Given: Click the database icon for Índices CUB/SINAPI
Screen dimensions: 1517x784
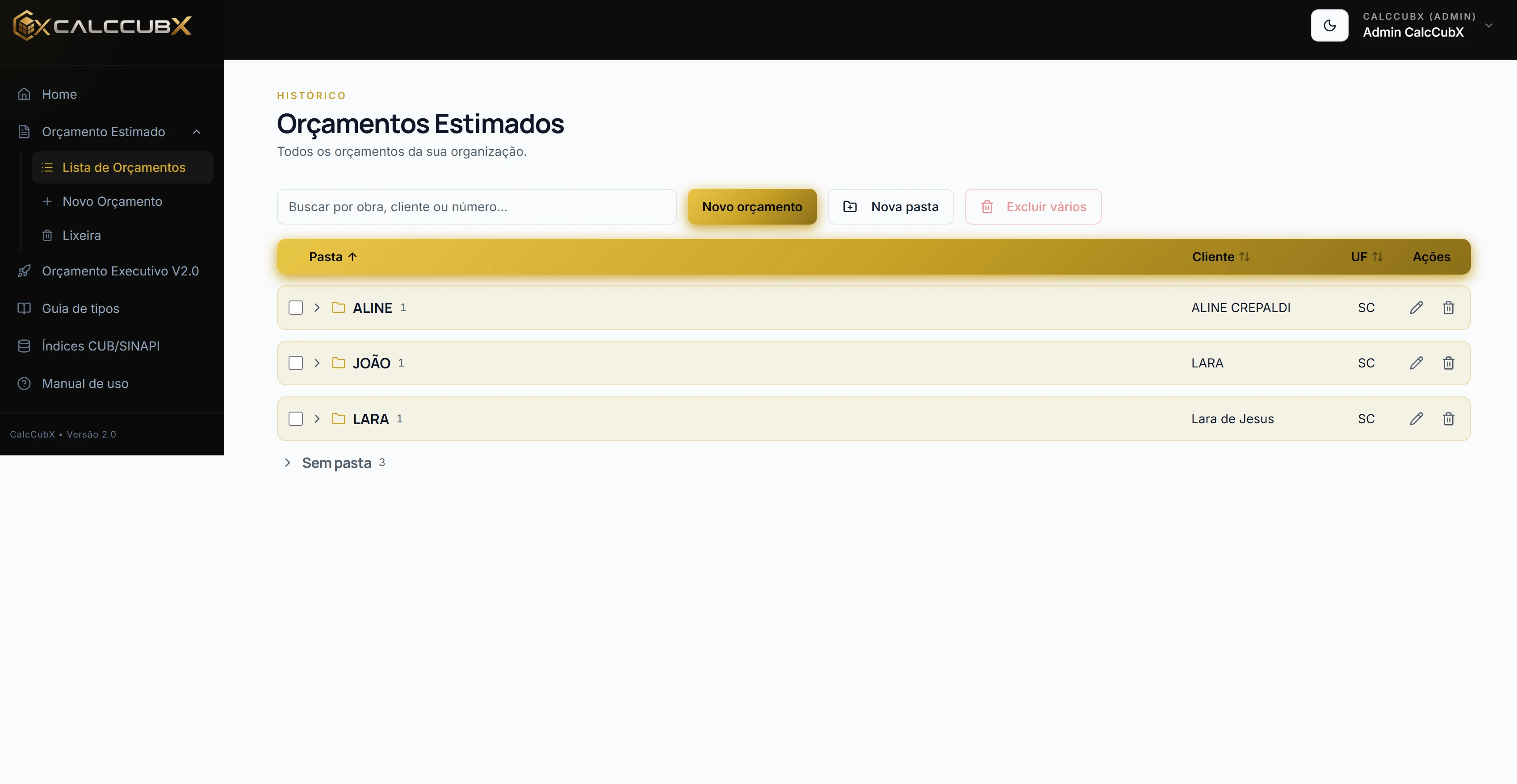Looking at the screenshot, I should point(24,346).
